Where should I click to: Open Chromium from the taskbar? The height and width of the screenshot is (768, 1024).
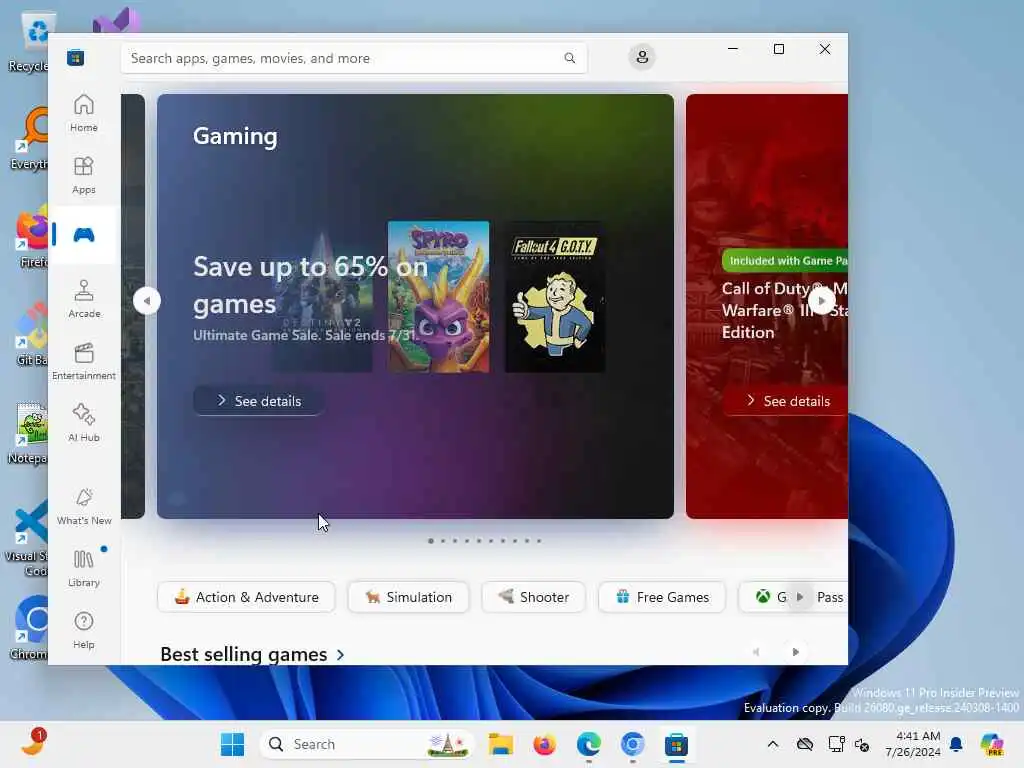pyautogui.click(x=632, y=744)
